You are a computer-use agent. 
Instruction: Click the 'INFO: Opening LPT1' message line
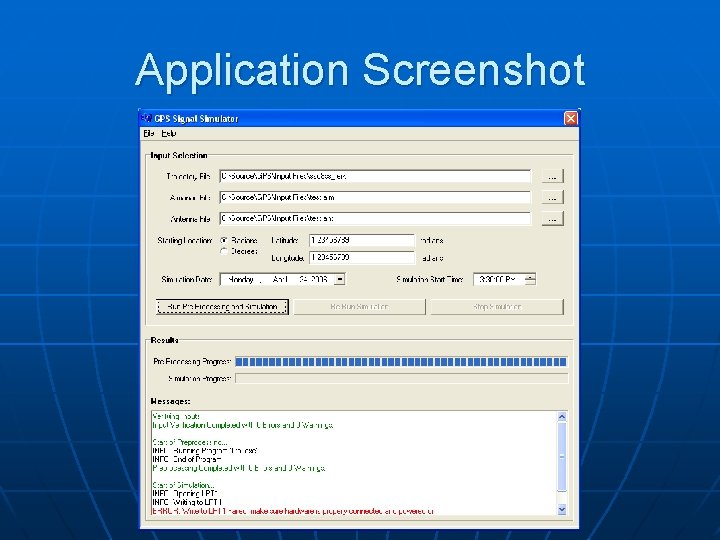185,494
